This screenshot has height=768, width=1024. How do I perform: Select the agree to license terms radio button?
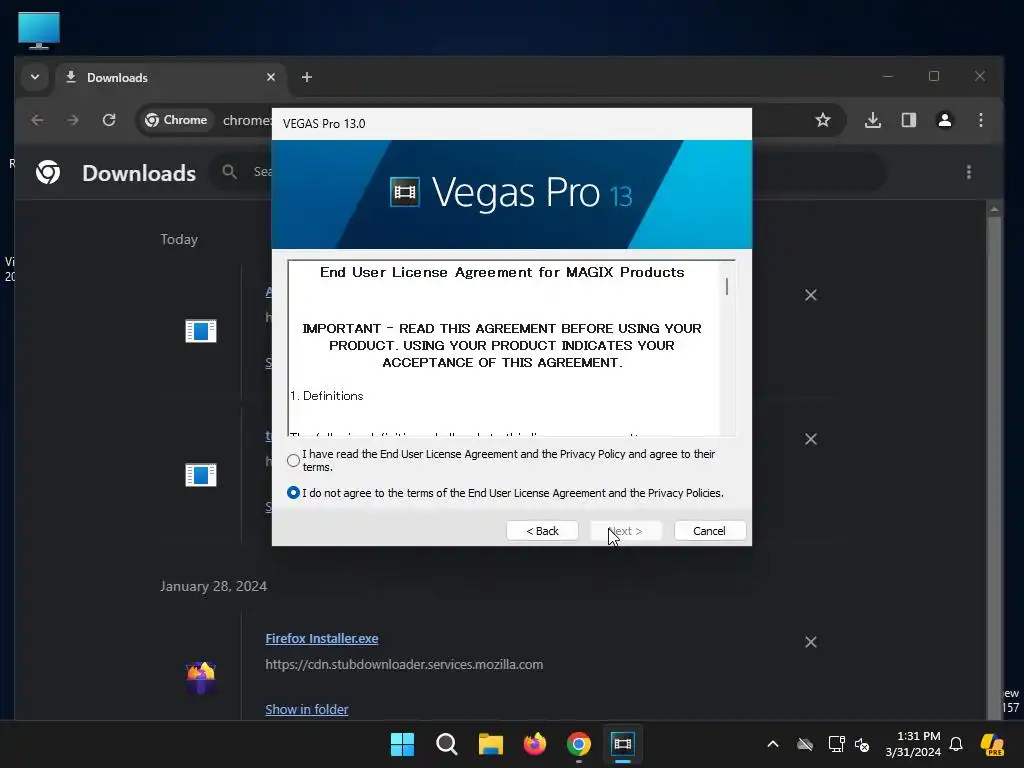tap(293, 460)
